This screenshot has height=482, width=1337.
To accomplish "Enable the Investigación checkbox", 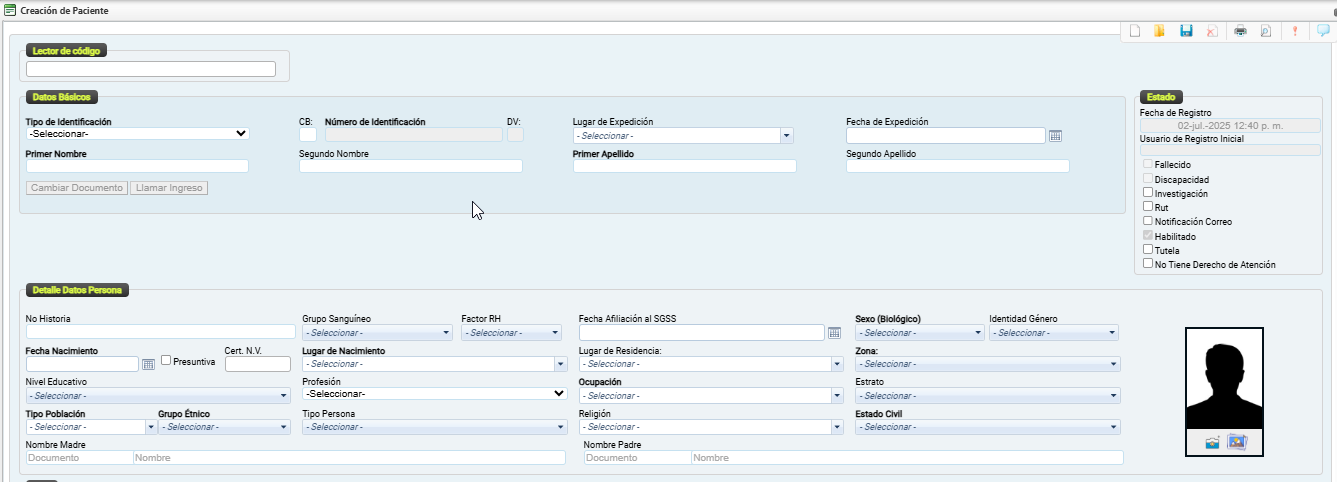I will (1148, 193).
